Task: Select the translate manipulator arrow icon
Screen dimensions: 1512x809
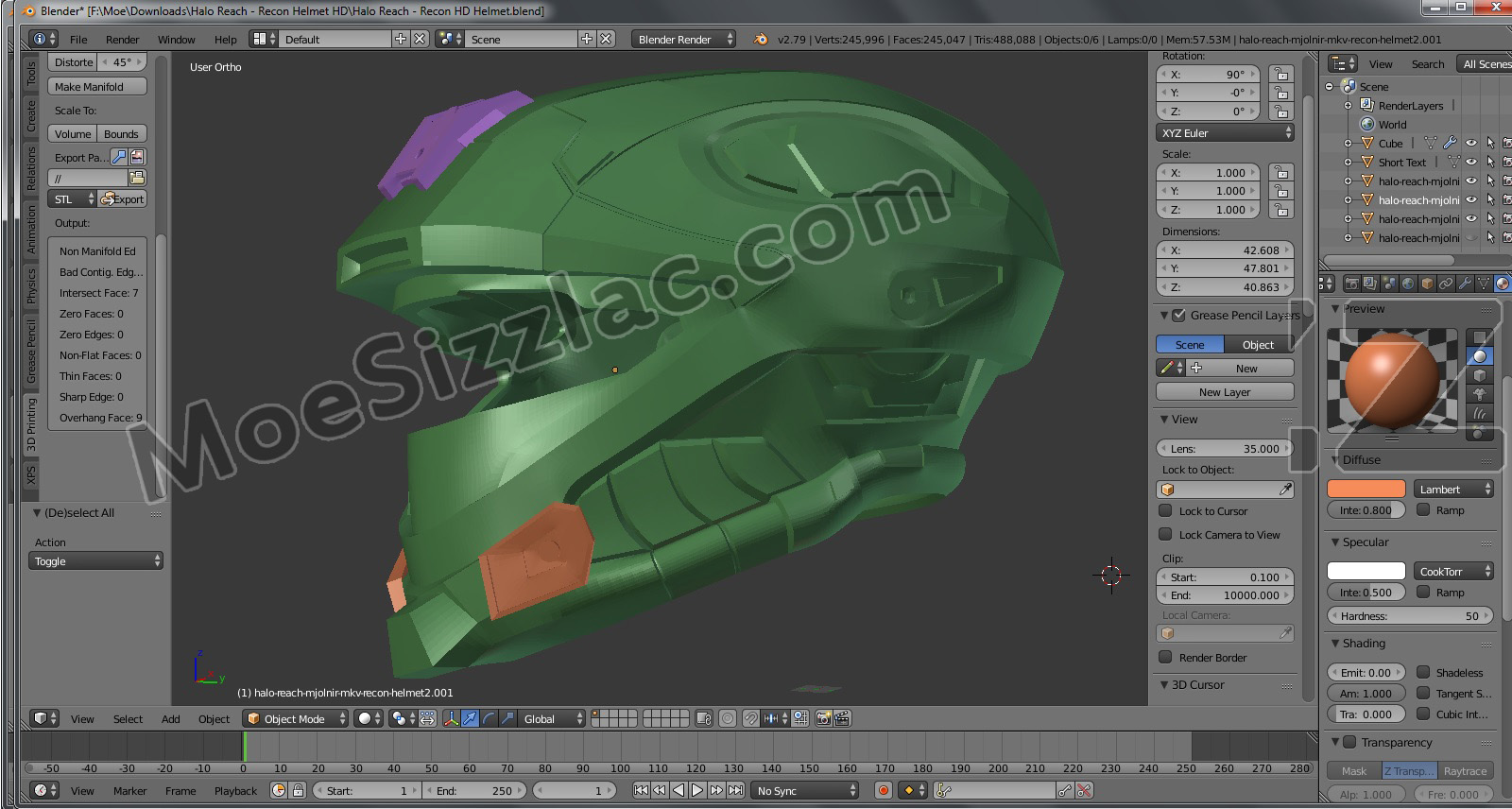Action: click(470, 719)
